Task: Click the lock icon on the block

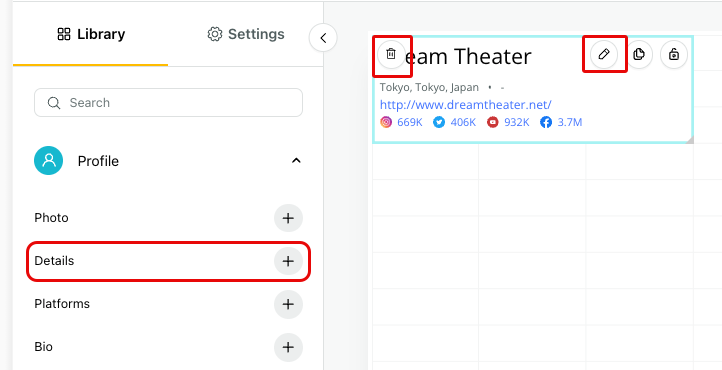Action: tap(674, 54)
